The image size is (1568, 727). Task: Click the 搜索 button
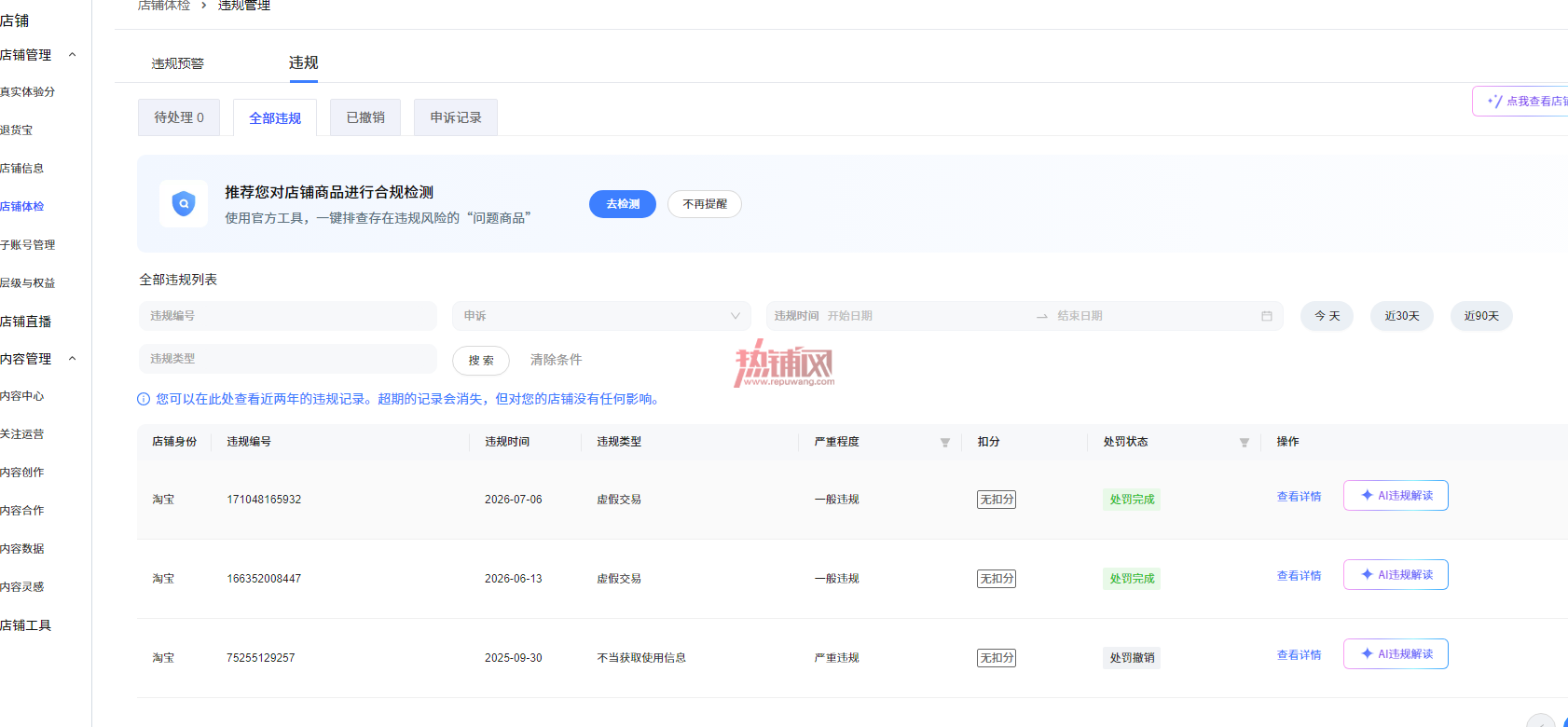(x=481, y=360)
